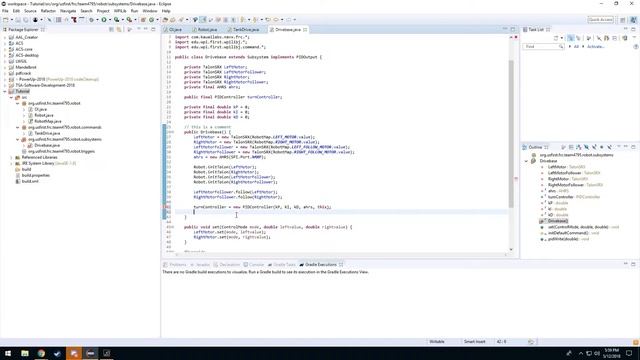The image size is (640, 360).
Task: Open File Explorer from the taskbar
Action: tap(25, 353)
